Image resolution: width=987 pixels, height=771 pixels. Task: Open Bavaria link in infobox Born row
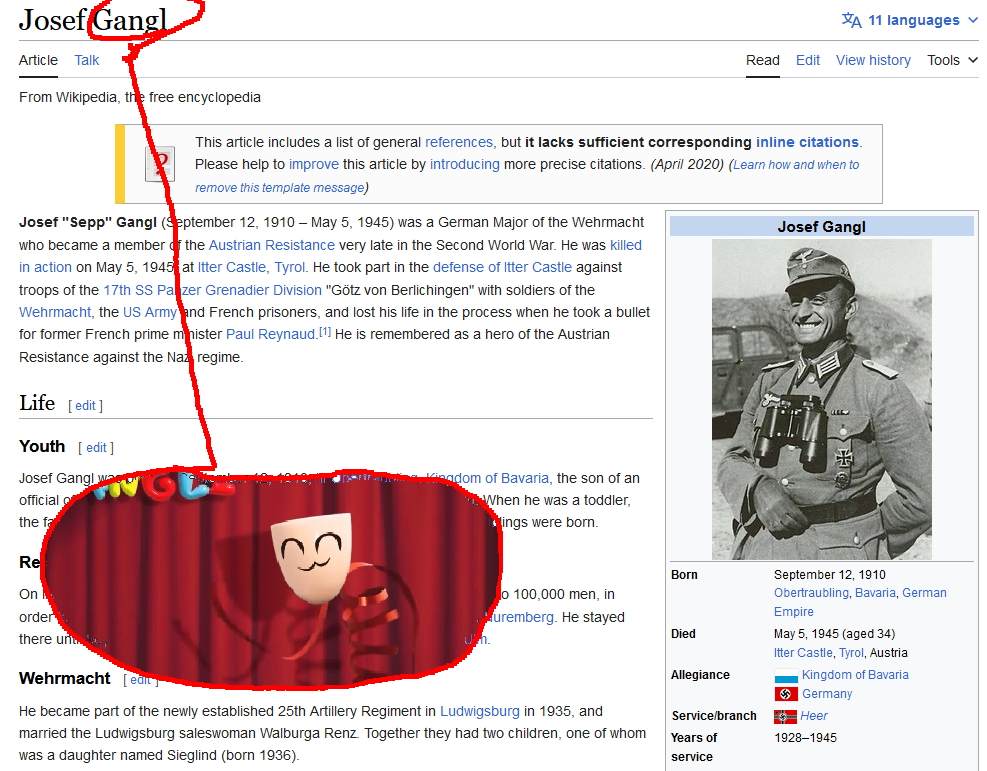point(875,593)
